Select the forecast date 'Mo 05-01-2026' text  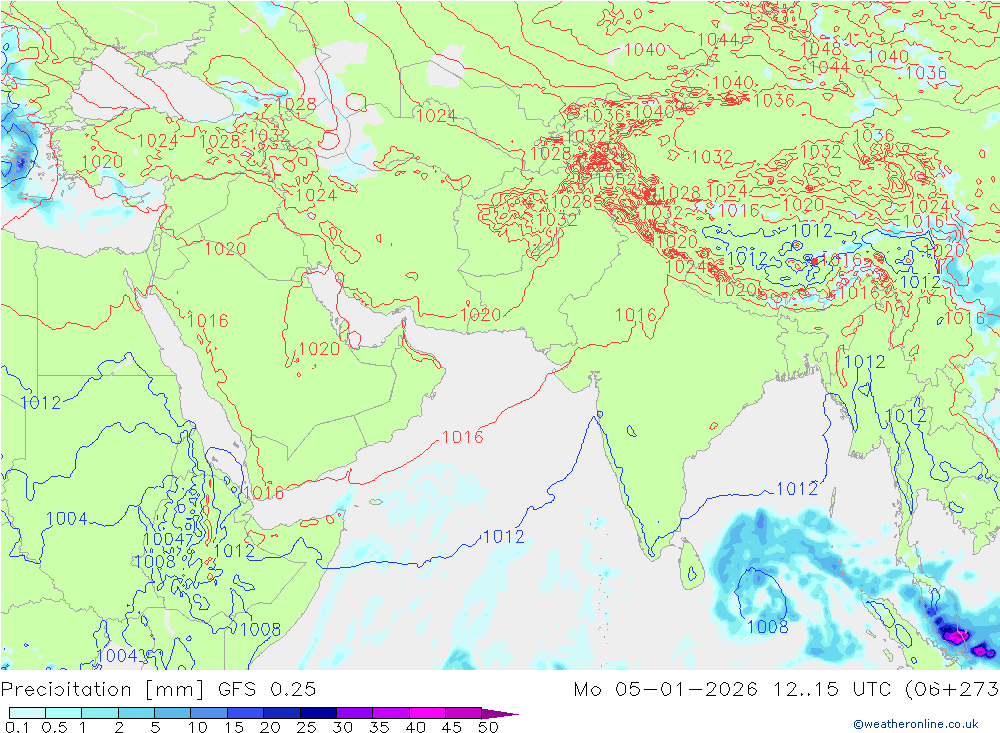(665, 689)
